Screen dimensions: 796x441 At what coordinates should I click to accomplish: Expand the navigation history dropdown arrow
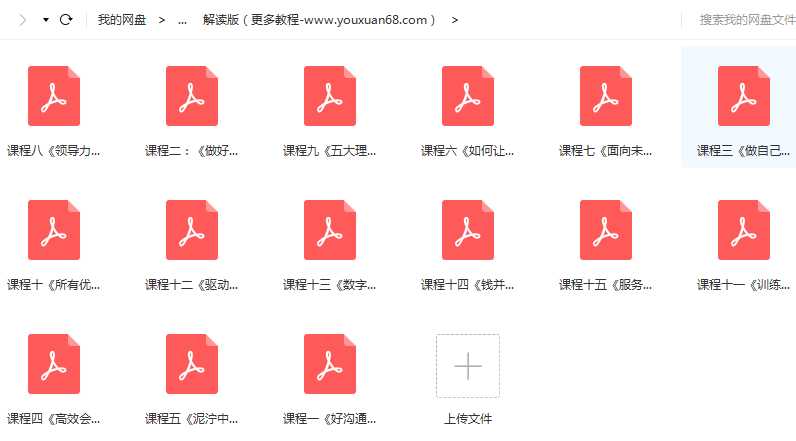tap(46, 20)
